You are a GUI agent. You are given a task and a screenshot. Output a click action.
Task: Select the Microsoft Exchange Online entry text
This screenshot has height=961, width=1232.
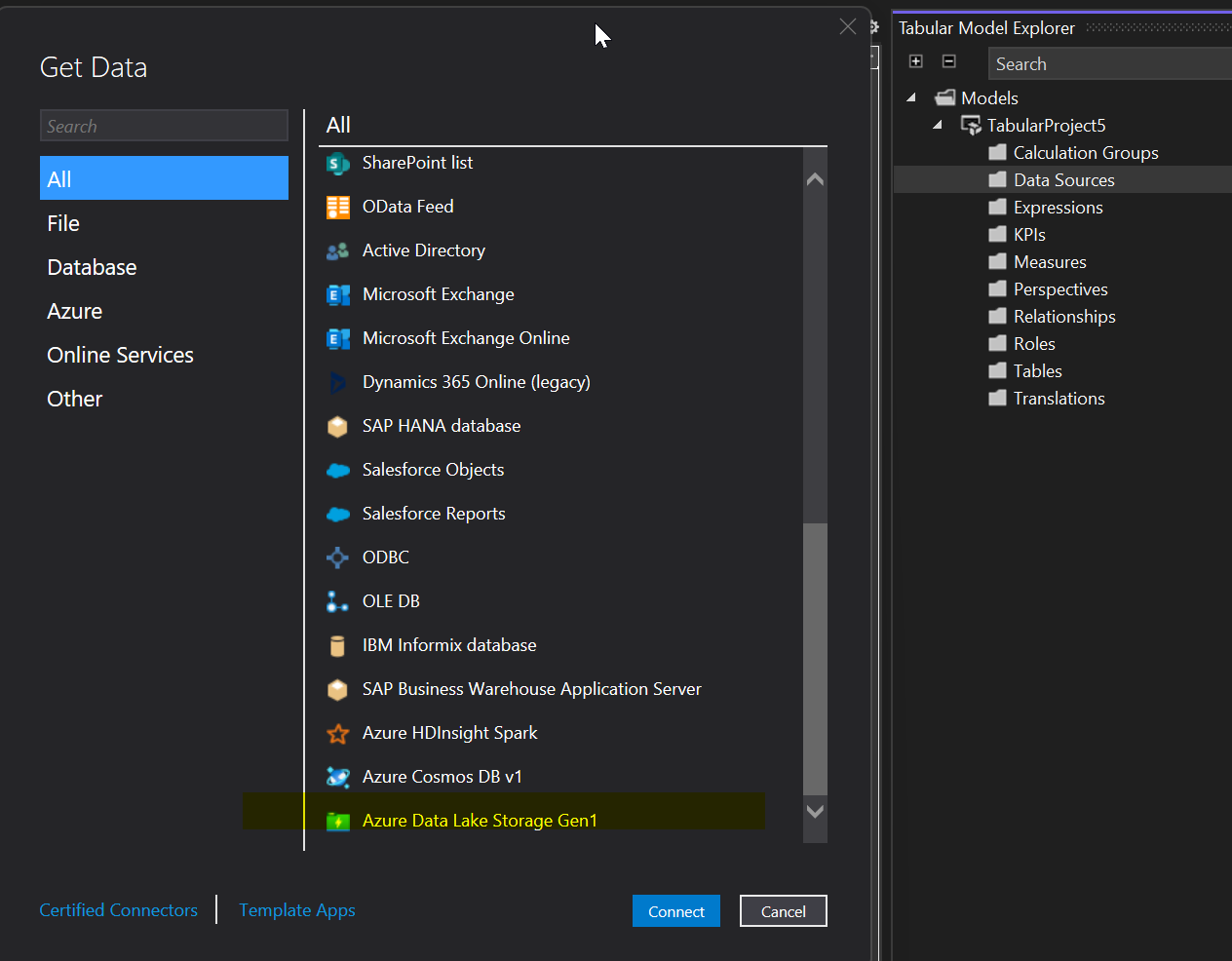pyautogui.click(x=466, y=338)
